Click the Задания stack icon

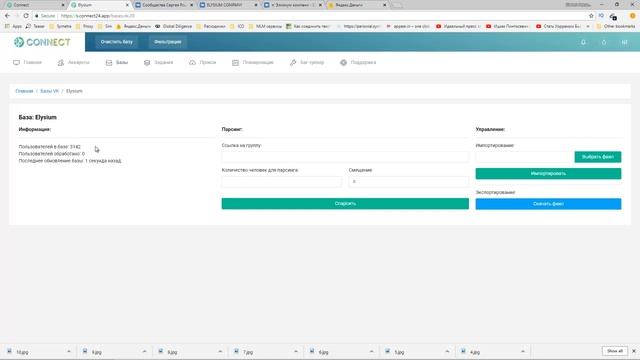147,62
